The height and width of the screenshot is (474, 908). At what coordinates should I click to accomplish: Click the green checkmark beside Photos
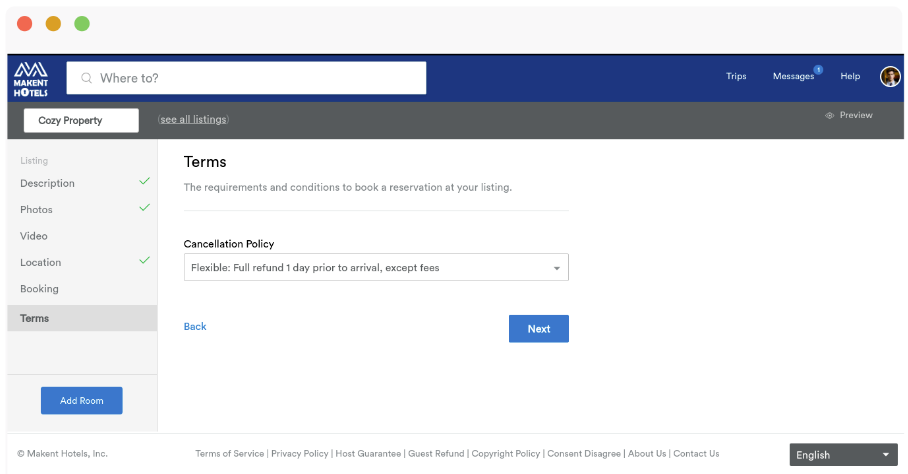pos(144,207)
